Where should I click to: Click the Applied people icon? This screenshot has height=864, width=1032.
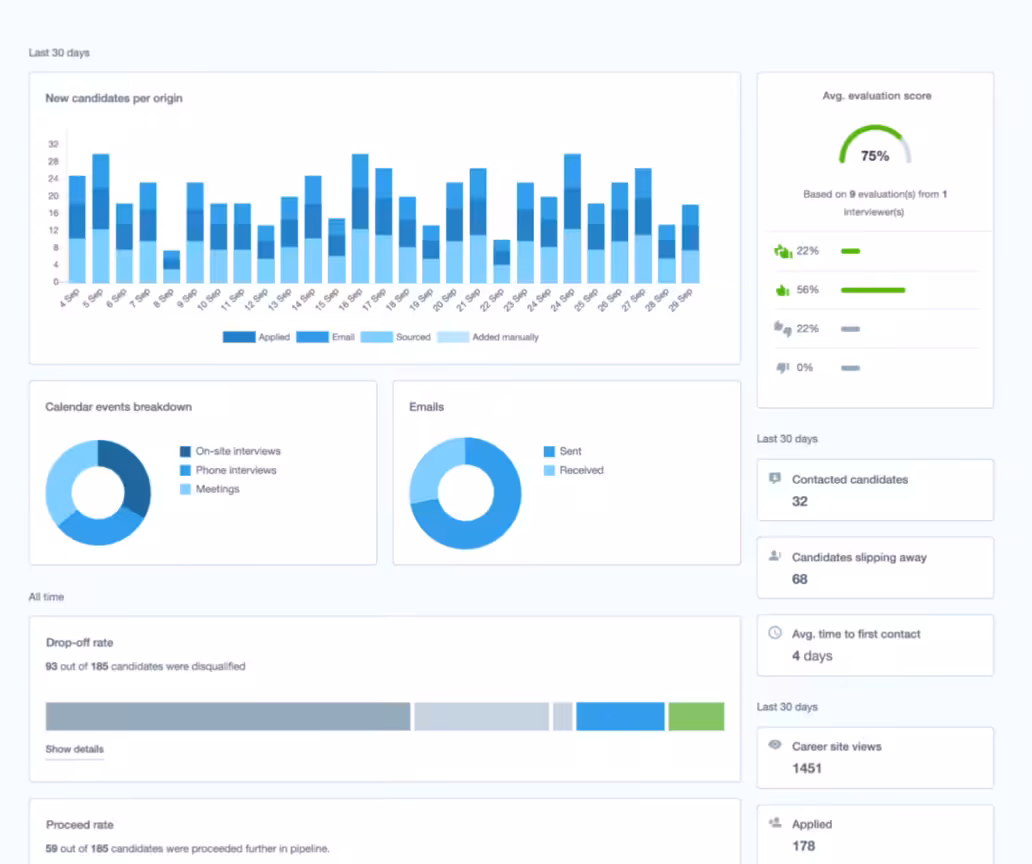(775, 823)
